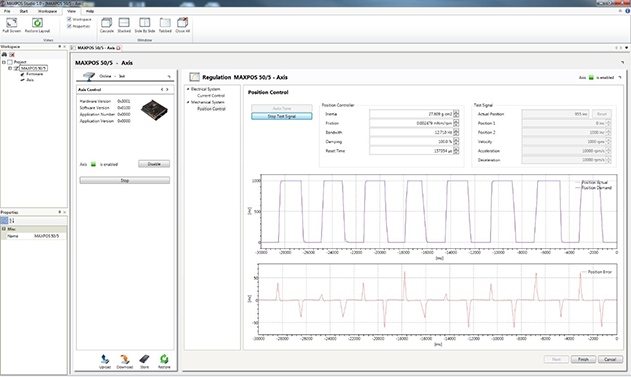Click the Restore icon below Axis Control
Image resolution: width=631 pixels, height=377 pixels.
click(x=164, y=359)
